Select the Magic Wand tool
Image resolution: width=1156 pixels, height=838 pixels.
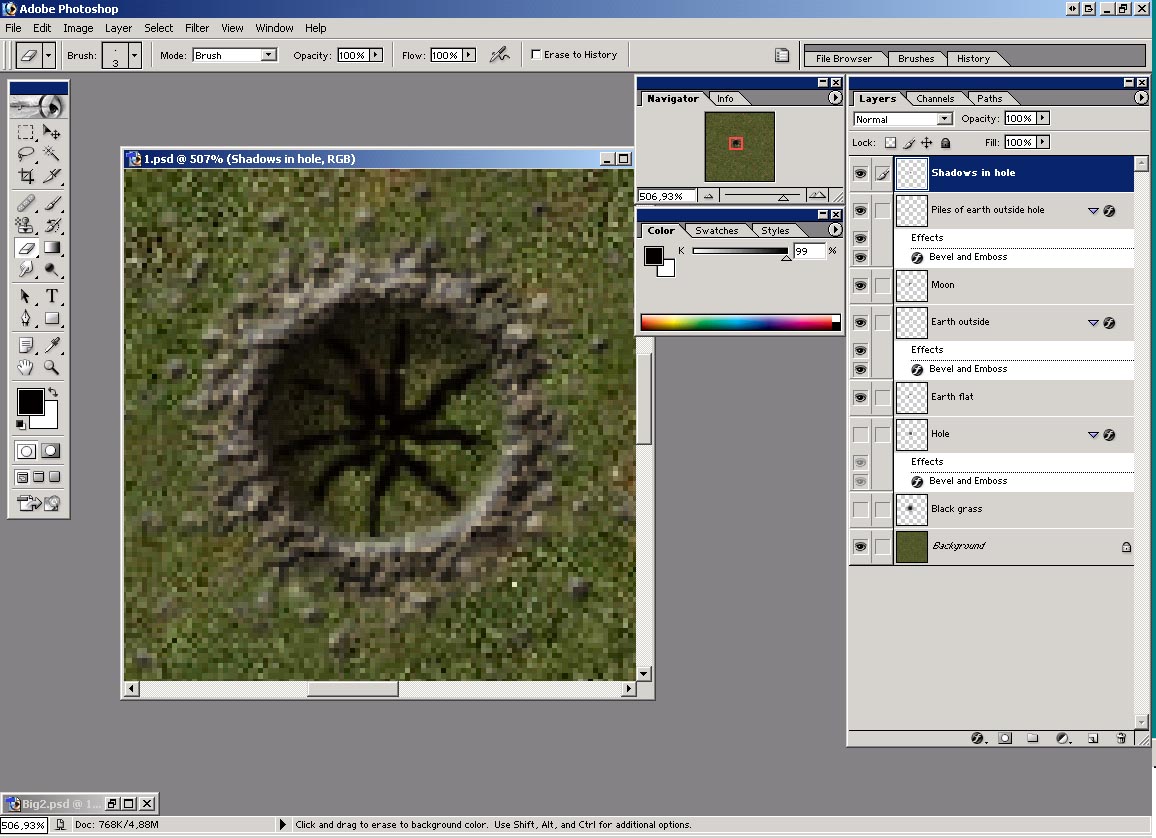point(52,154)
